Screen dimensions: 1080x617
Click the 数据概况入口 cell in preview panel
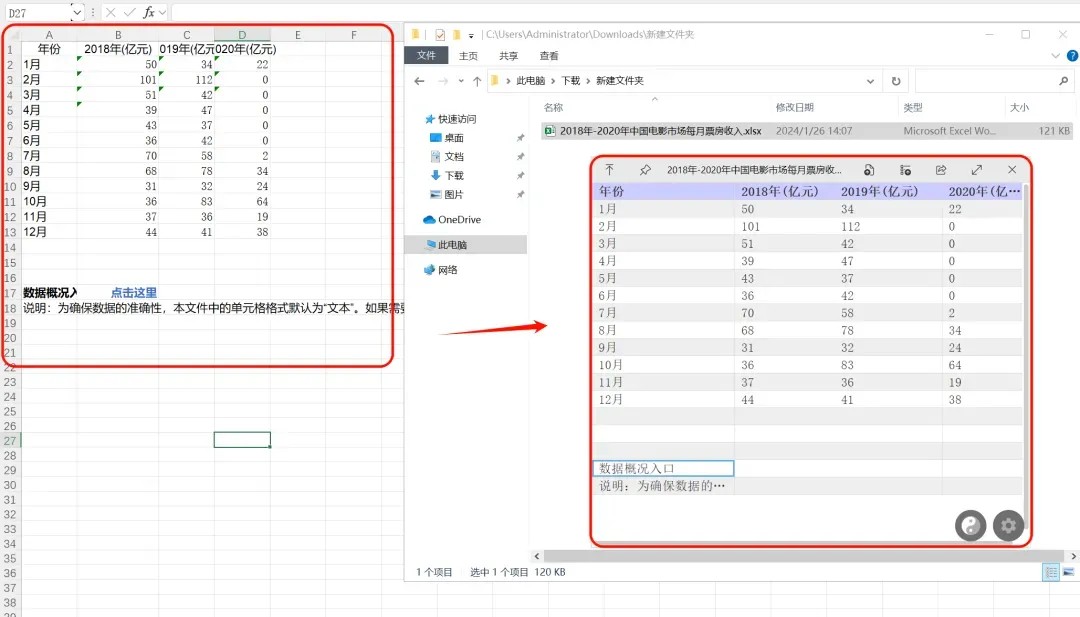click(663, 468)
